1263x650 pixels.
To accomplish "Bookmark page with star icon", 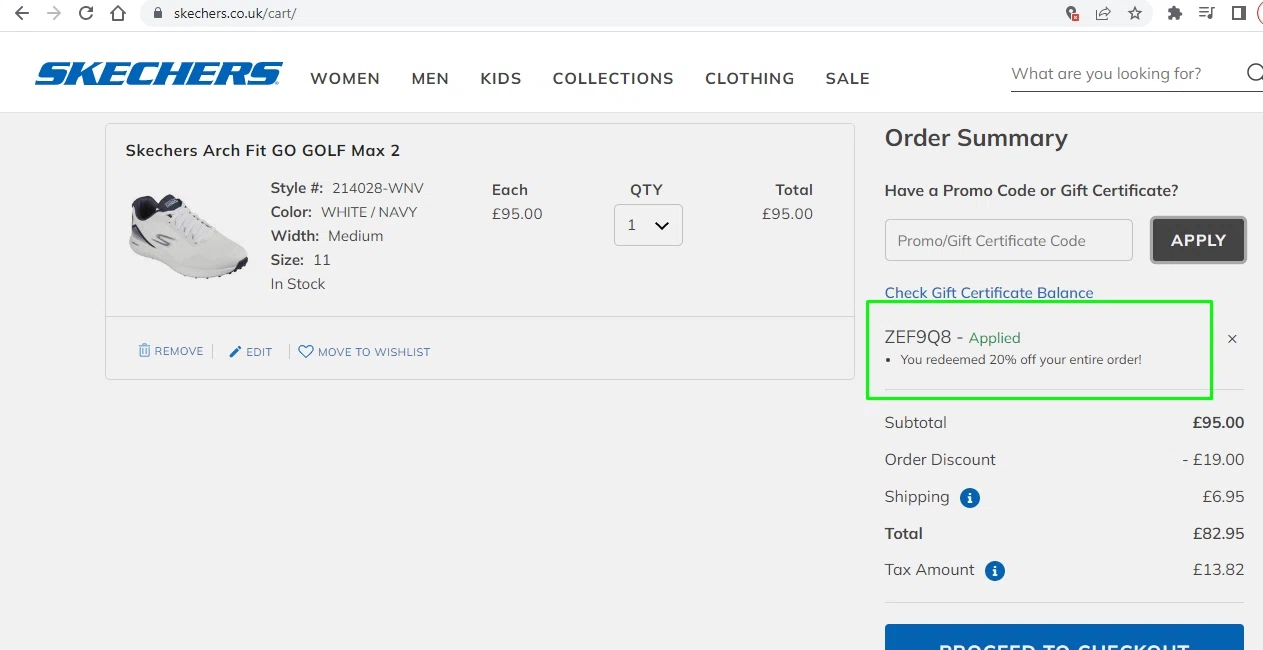I will click(1135, 14).
